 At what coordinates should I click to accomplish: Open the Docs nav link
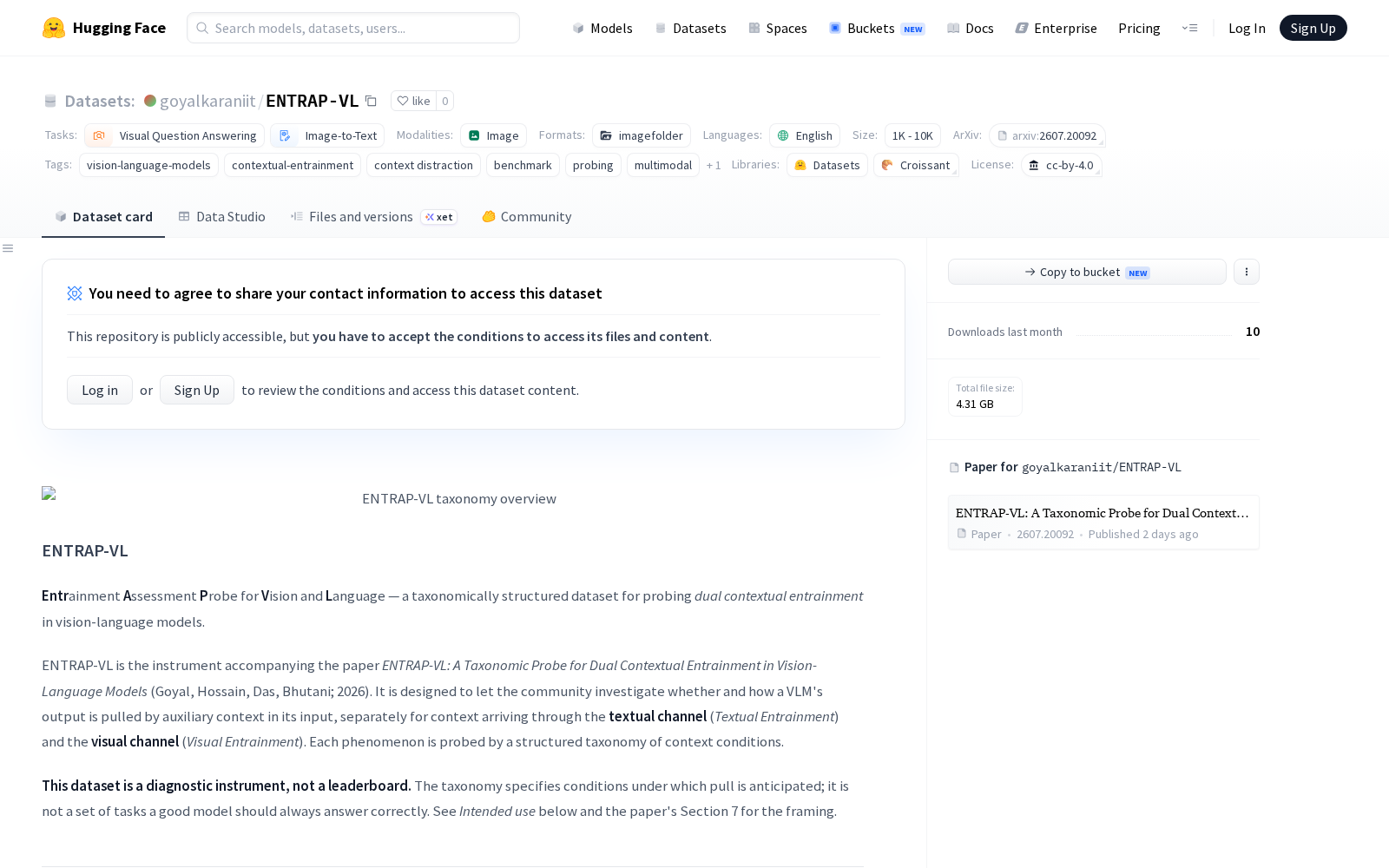click(x=970, y=28)
